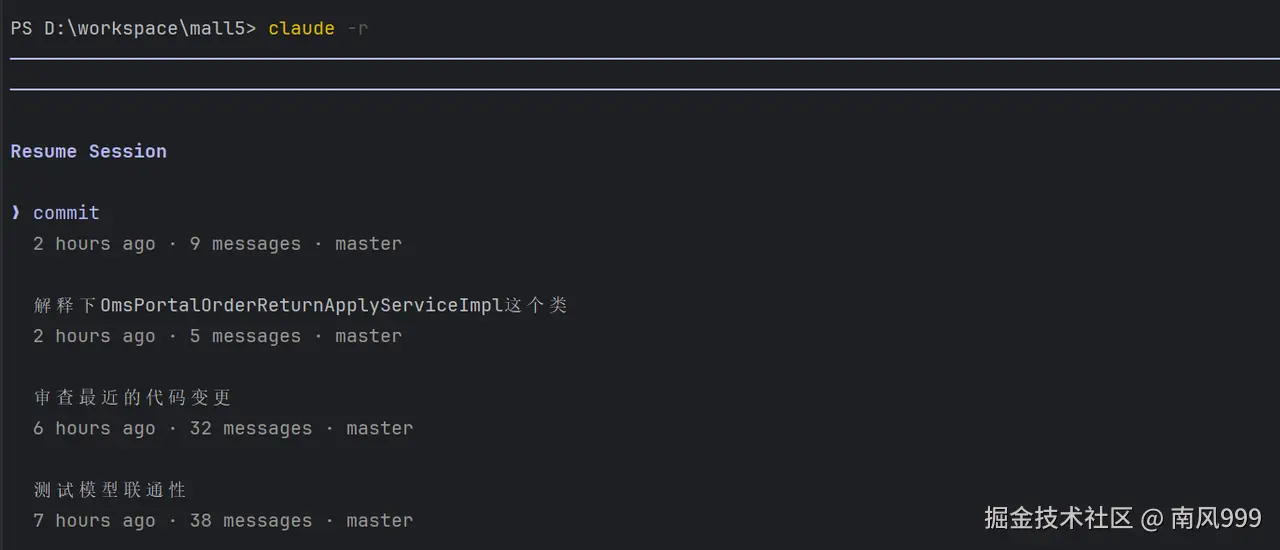Open the OmsPortalOrderReturnApplyServiceImpl explanation session

click(x=300, y=305)
